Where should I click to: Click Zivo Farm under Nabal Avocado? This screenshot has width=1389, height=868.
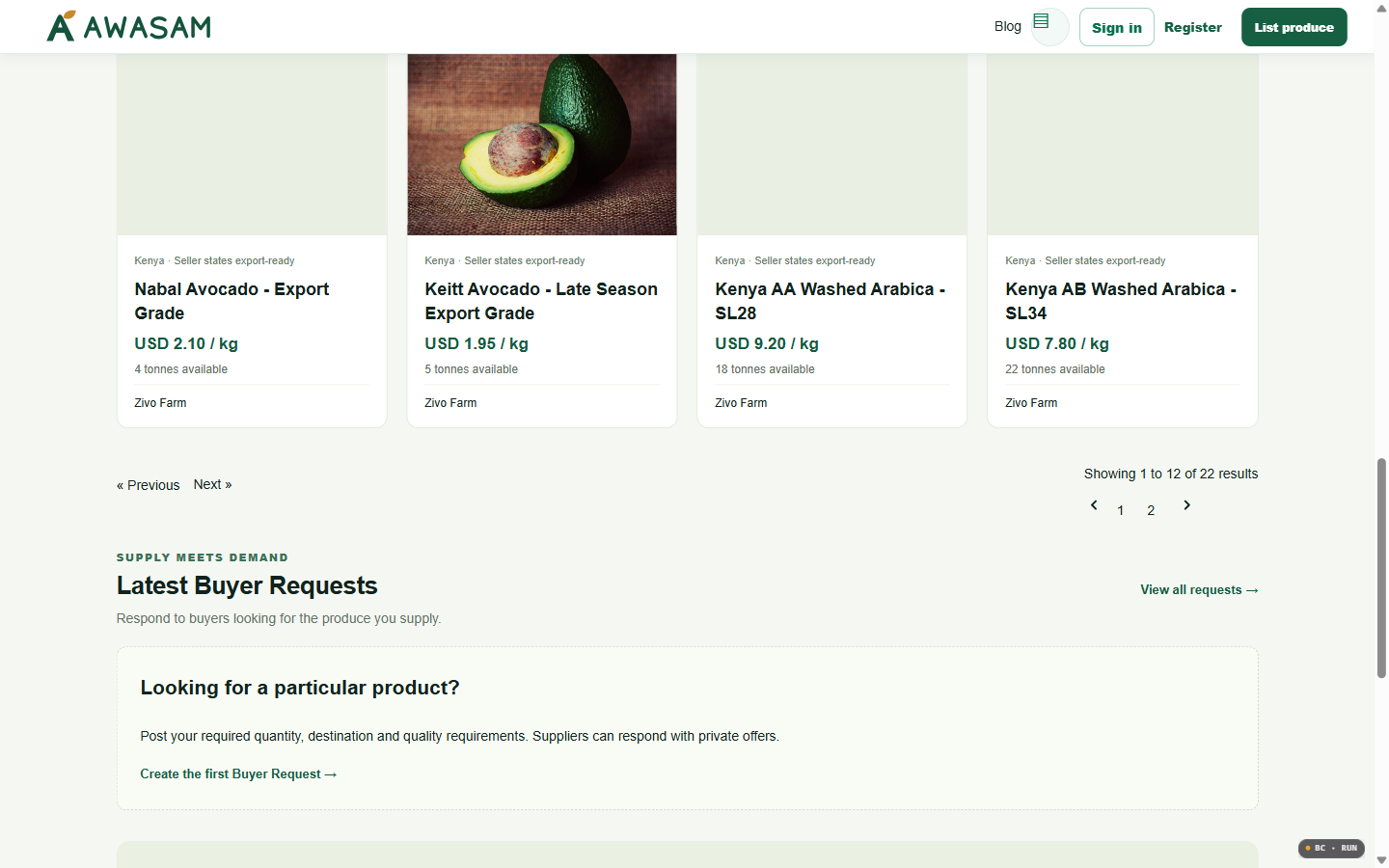[161, 403]
